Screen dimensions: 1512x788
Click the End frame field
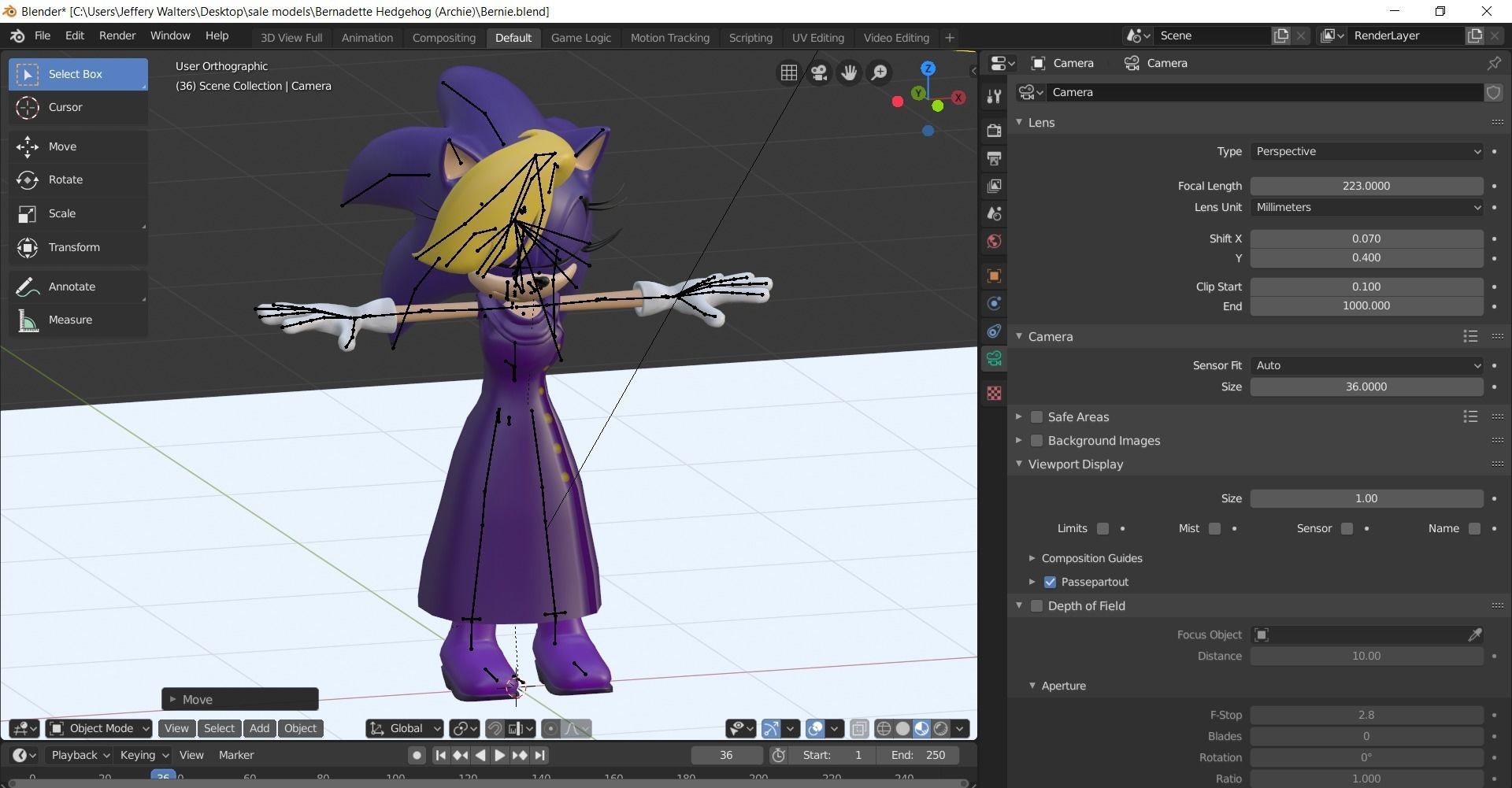tap(920, 756)
